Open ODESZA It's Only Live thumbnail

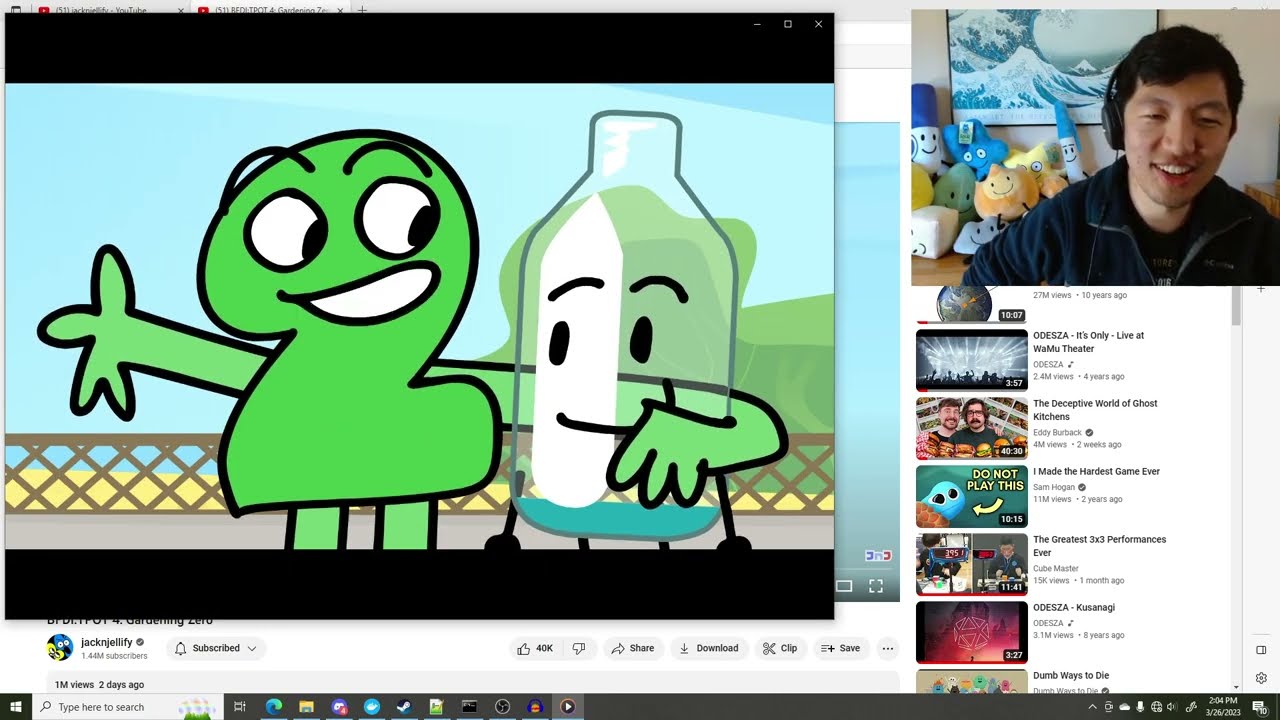(972, 360)
